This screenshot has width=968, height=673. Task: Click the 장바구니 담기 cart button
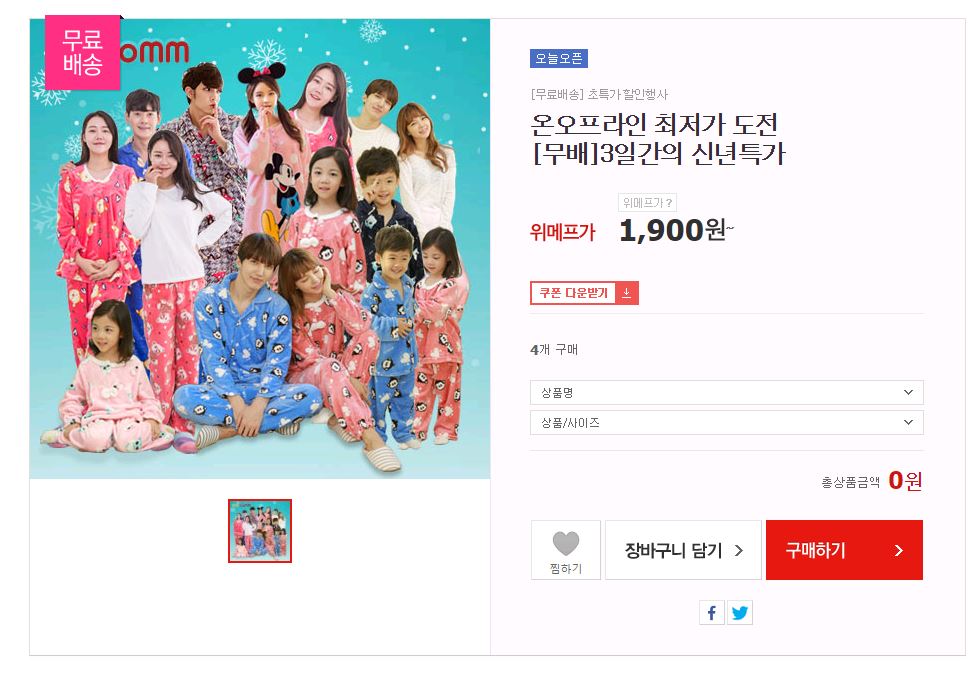pos(683,550)
